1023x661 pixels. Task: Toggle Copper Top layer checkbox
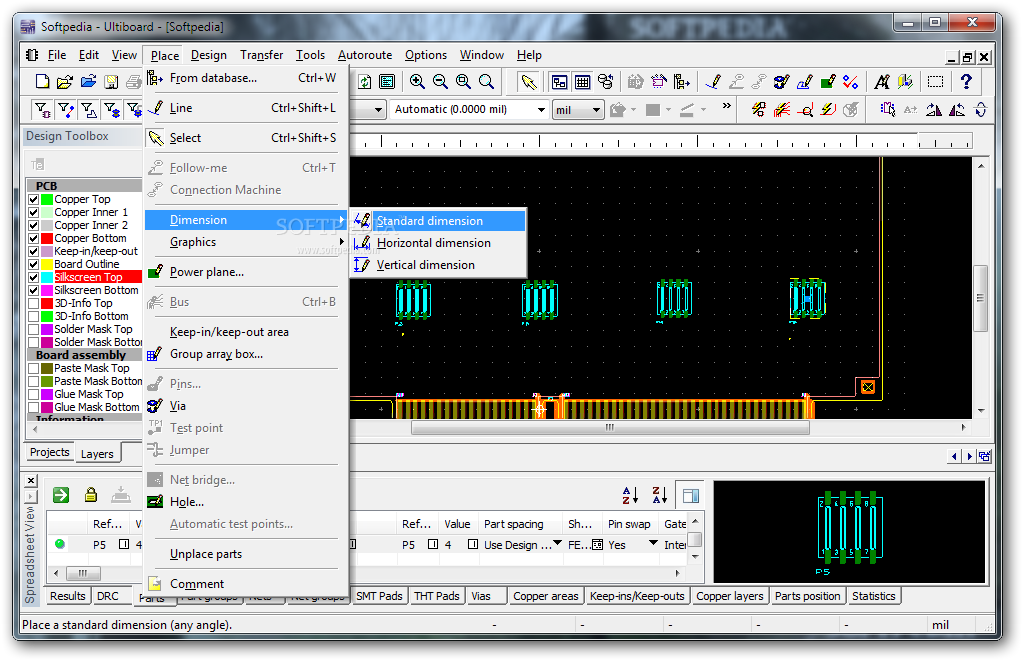click(34, 199)
